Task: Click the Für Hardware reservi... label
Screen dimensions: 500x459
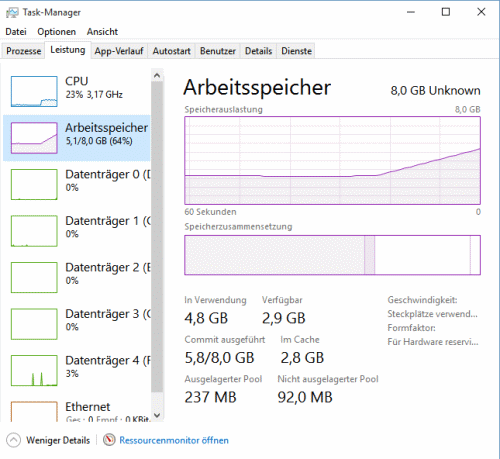Action: (433, 342)
